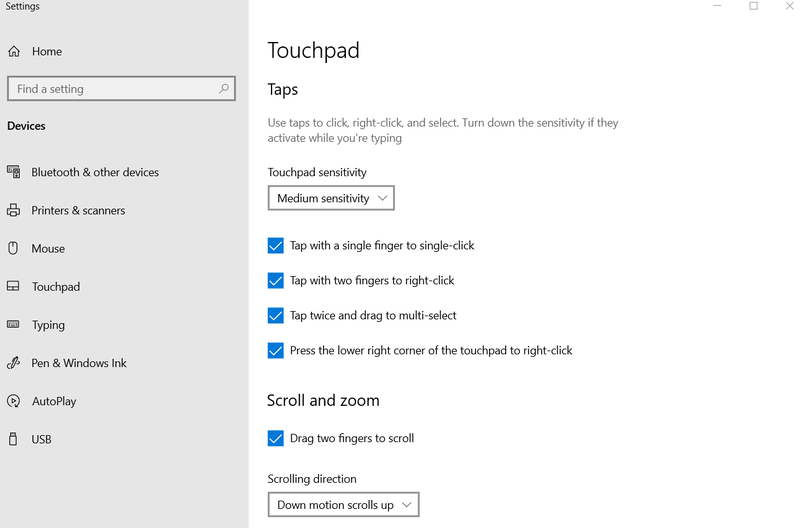Screen dimensions: 800x528
Task: Click the search magnifier icon
Action: [223, 88]
